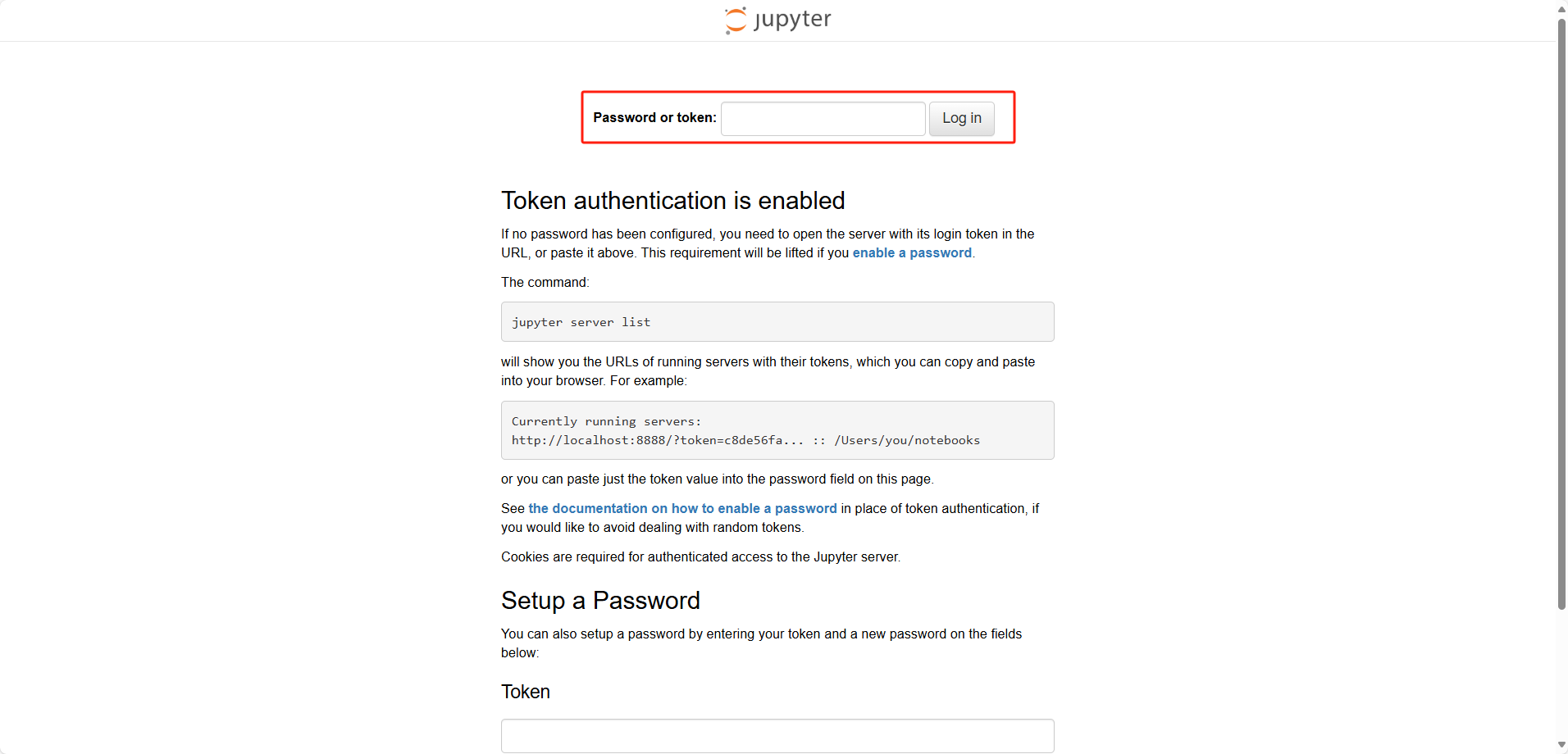Open the documentation on enabling a password link
This screenshot has height=754, width=1568.
click(682, 509)
